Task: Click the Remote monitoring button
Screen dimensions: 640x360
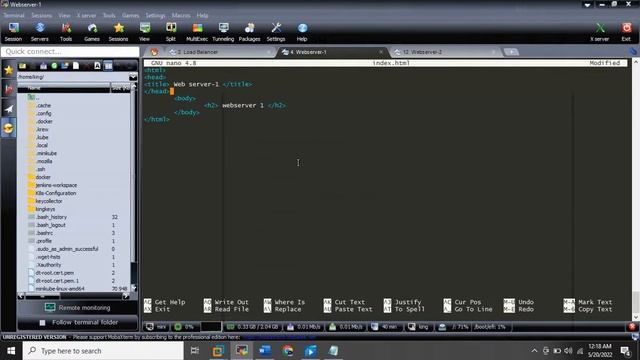Action: tap(78, 307)
